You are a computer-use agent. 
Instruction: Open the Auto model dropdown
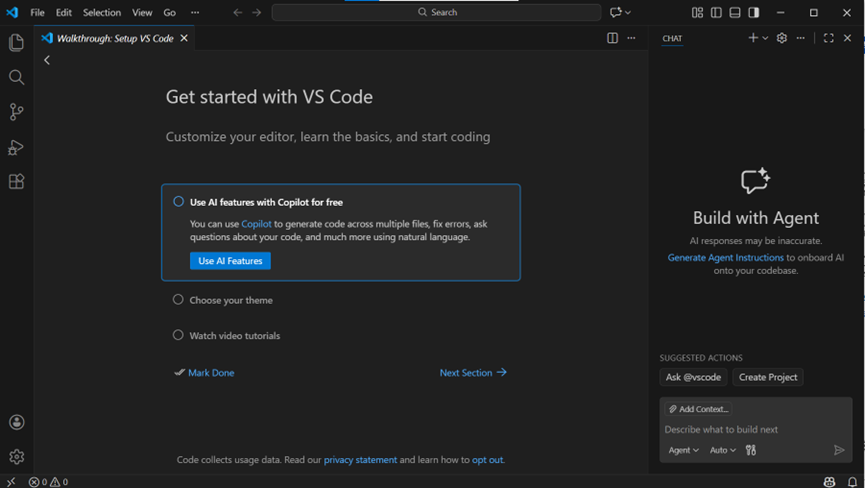722,450
